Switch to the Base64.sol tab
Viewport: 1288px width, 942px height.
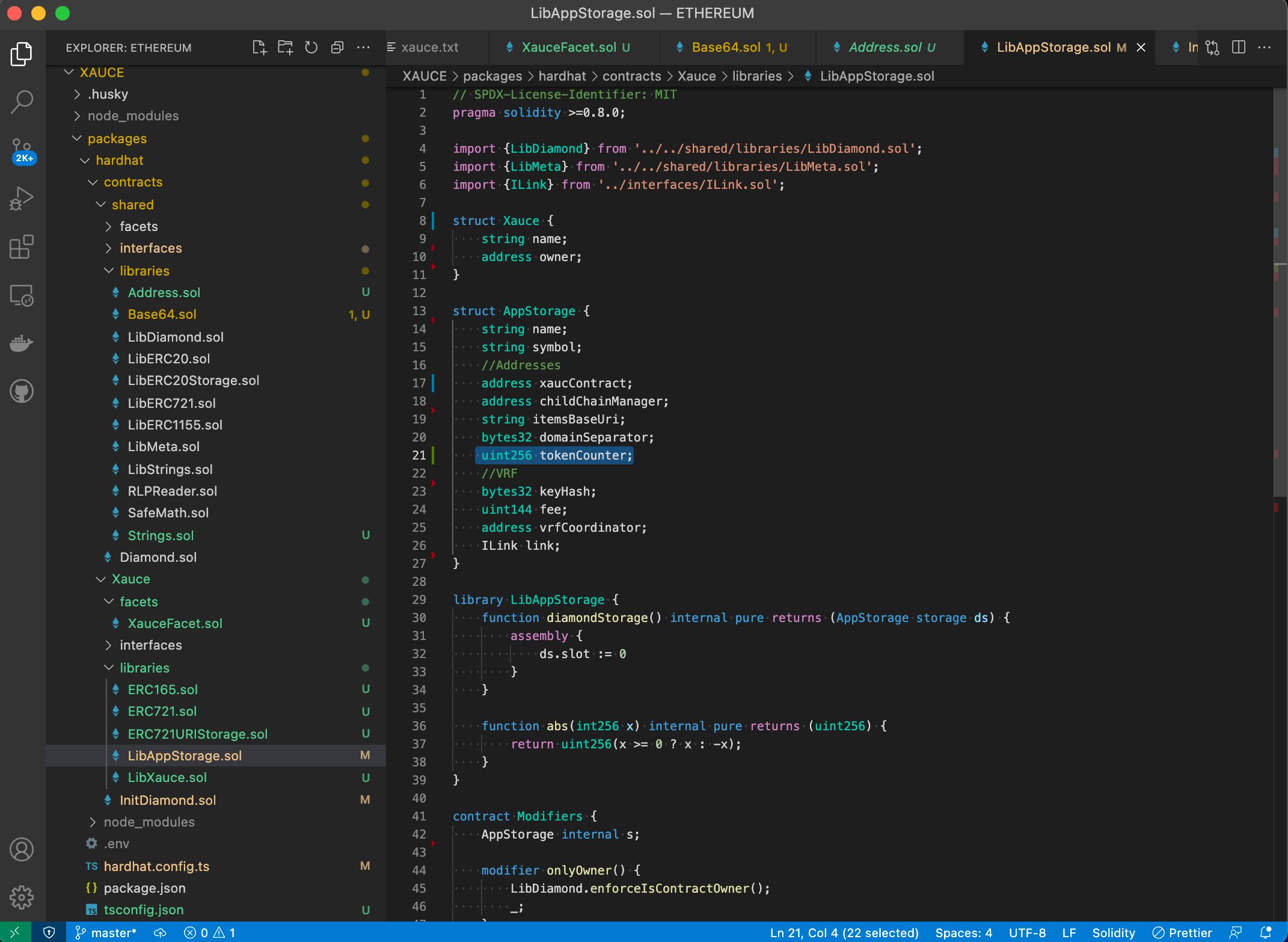(737, 48)
